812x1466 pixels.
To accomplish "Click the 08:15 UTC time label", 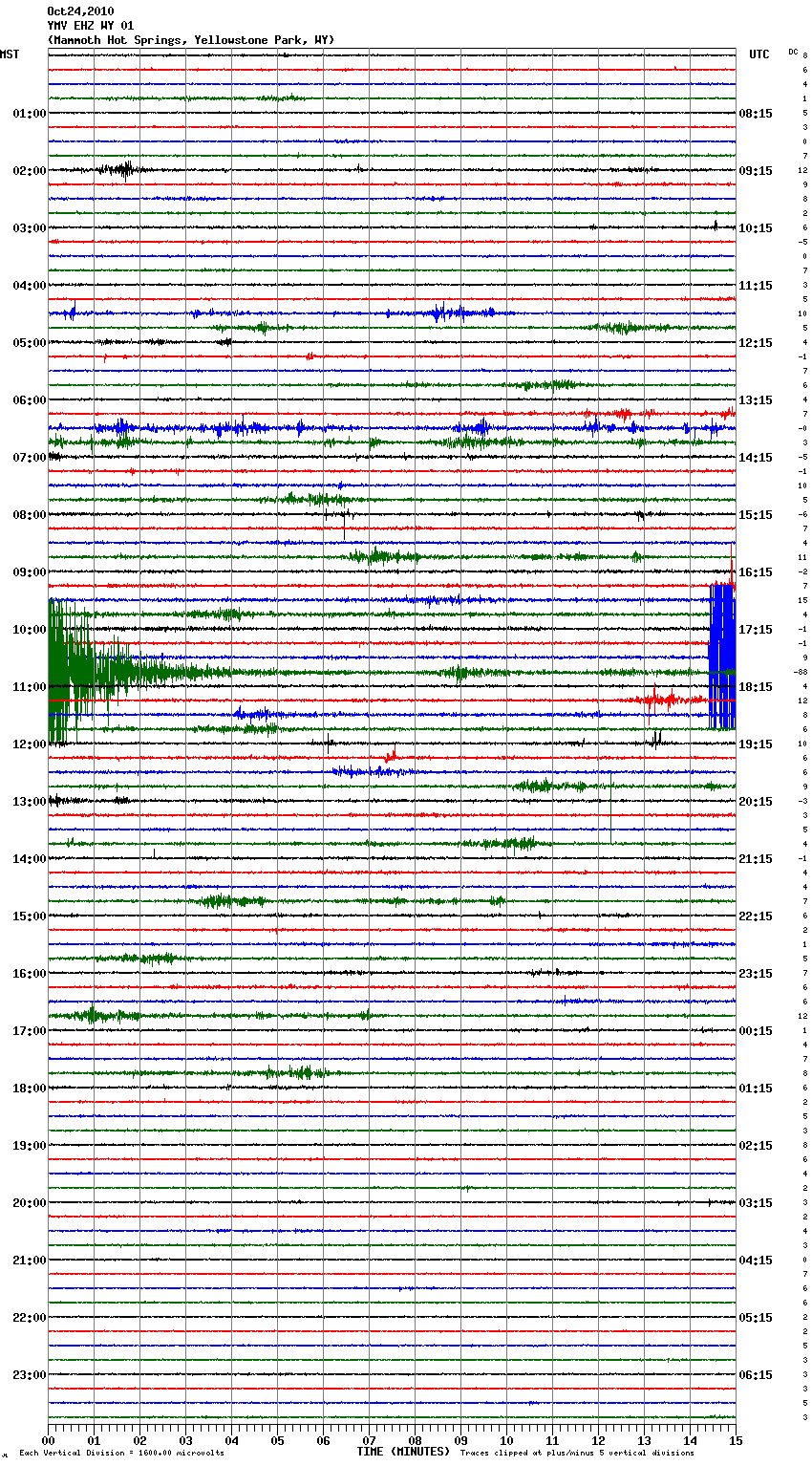I will tap(756, 114).
